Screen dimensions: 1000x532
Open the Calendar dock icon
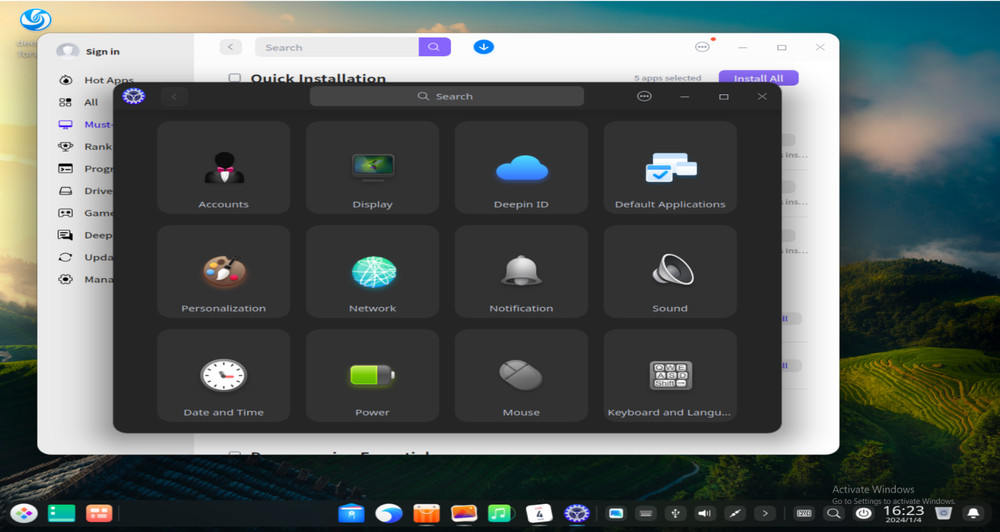pos(539,514)
